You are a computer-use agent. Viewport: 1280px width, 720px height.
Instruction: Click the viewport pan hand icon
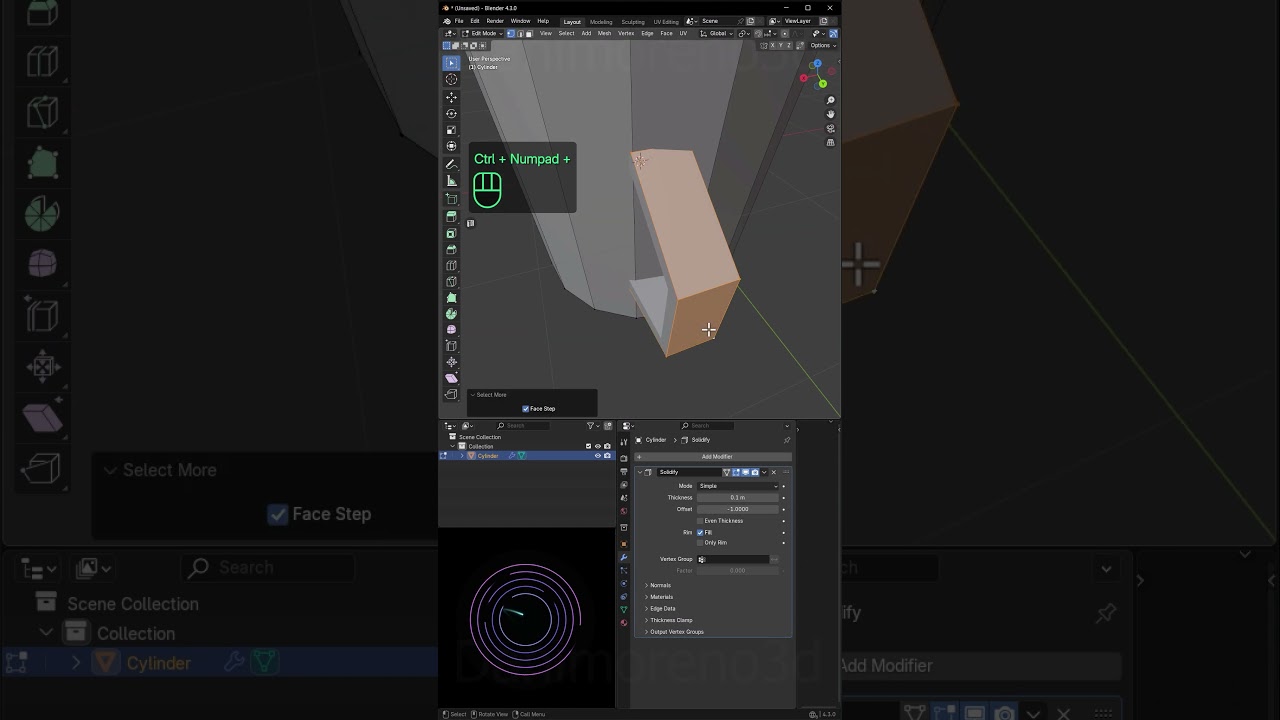pos(830,114)
